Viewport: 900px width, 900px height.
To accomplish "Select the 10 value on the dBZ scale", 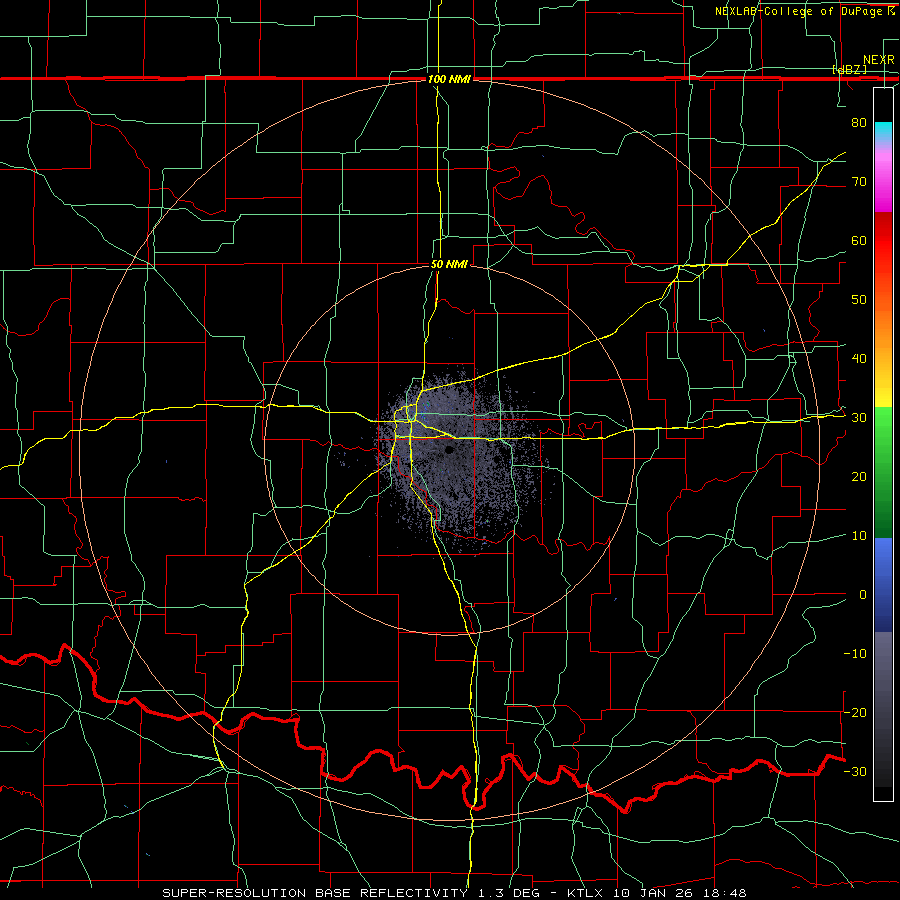I will (x=859, y=536).
